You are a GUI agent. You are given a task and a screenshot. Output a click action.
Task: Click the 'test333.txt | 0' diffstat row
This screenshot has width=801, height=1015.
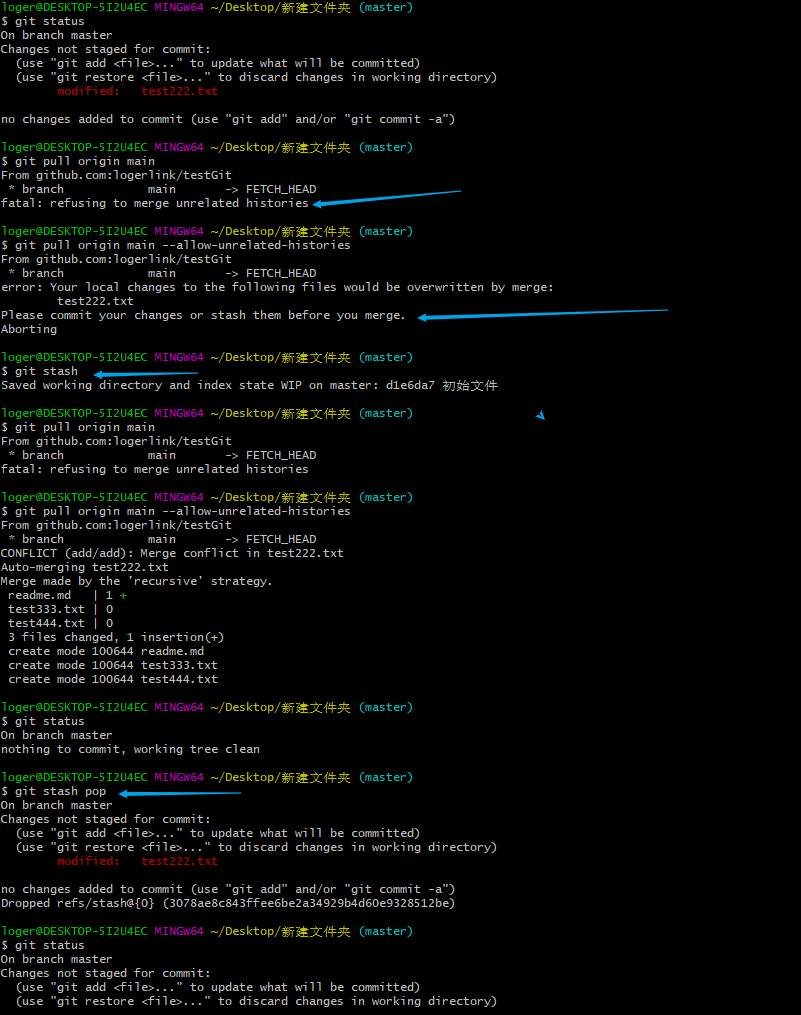(61, 609)
